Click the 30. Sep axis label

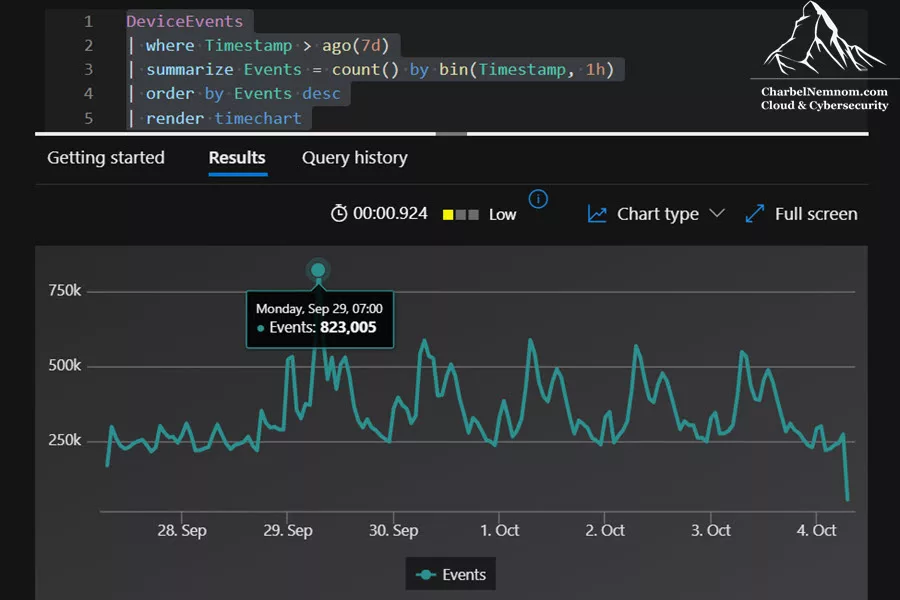click(x=393, y=530)
